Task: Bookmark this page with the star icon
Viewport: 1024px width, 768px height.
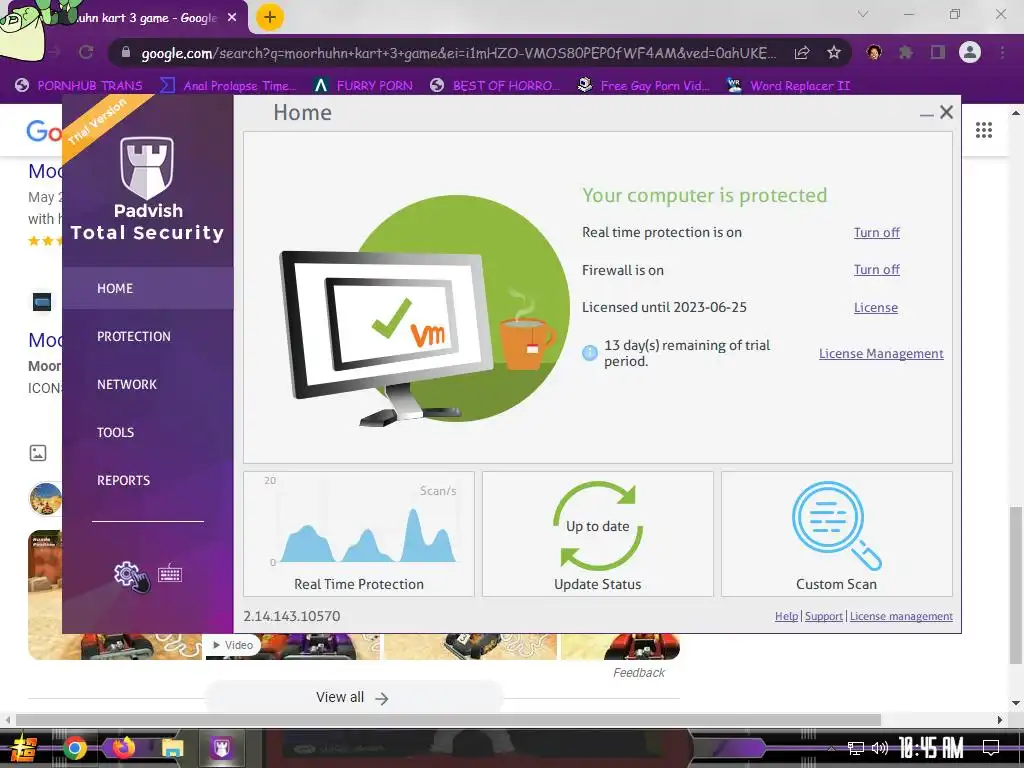Action: [833, 53]
